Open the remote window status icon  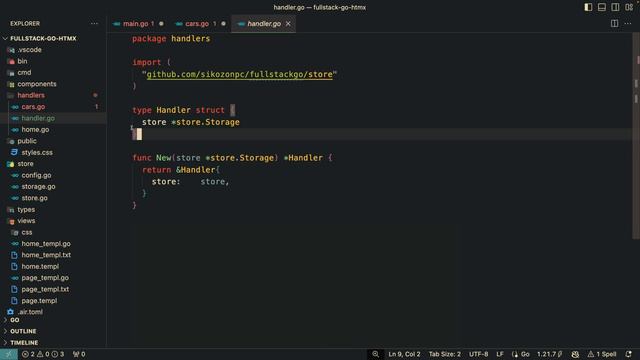point(9,354)
